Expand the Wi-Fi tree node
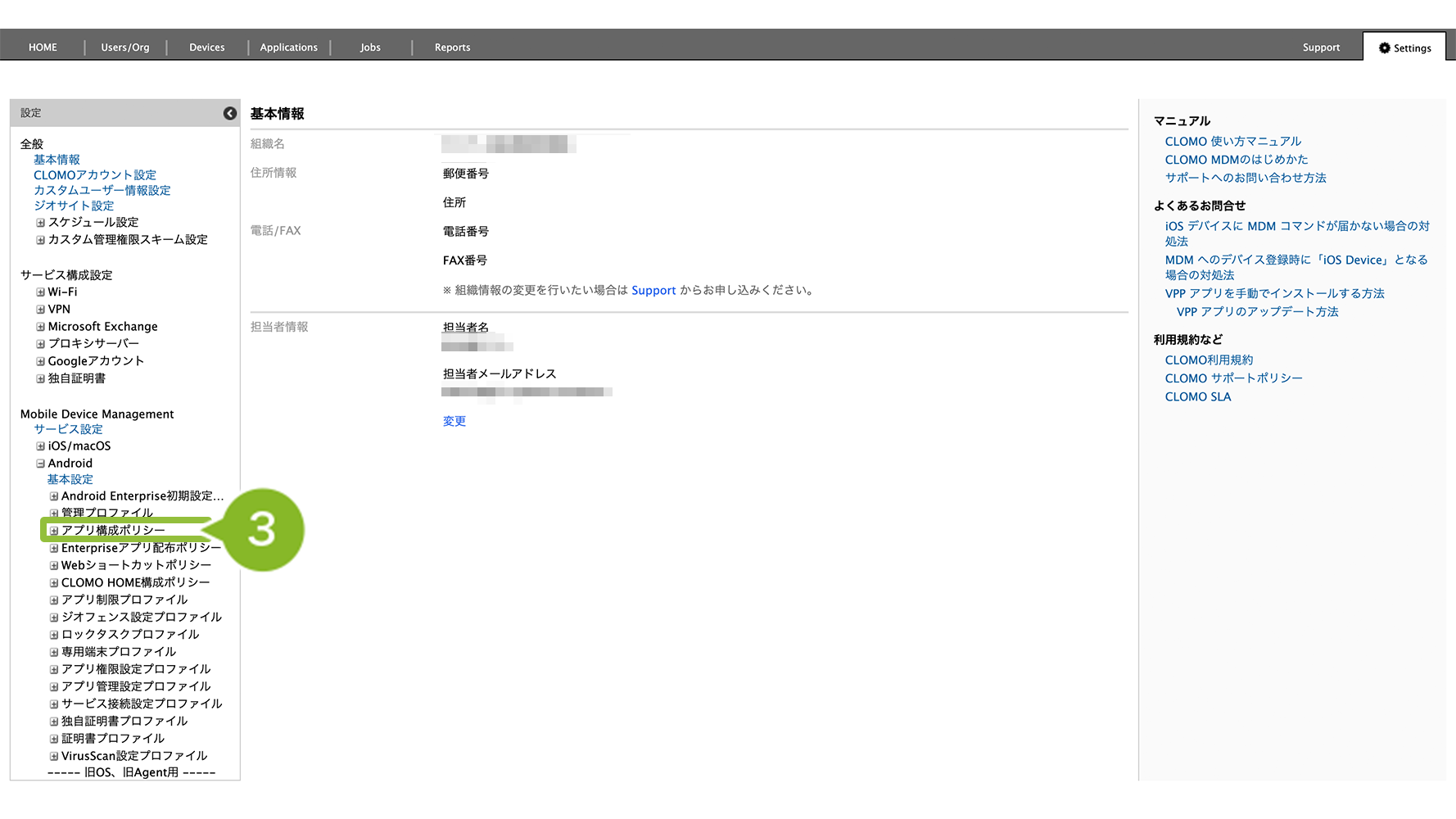1456x819 pixels. coord(40,292)
